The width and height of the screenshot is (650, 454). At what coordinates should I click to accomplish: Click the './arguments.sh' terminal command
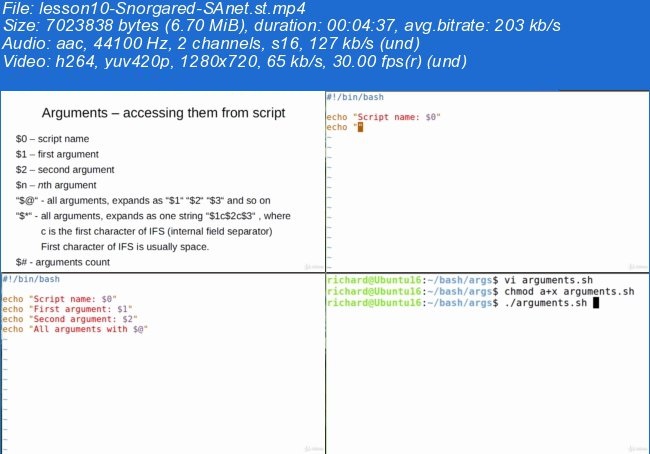click(546, 303)
